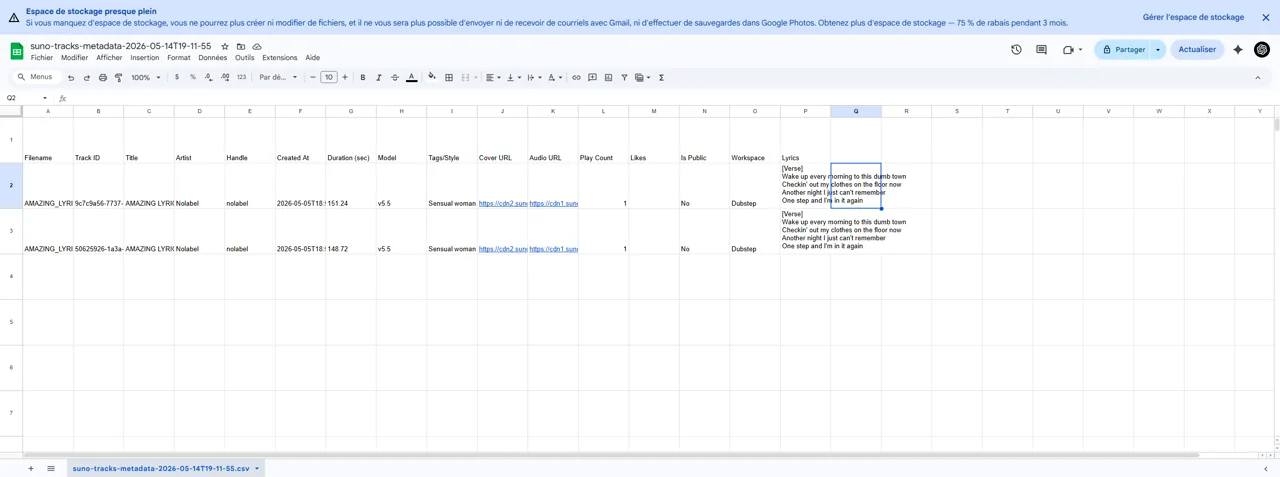
Task: Click the Gérer l'espace de stockage link
Action: (1193, 17)
